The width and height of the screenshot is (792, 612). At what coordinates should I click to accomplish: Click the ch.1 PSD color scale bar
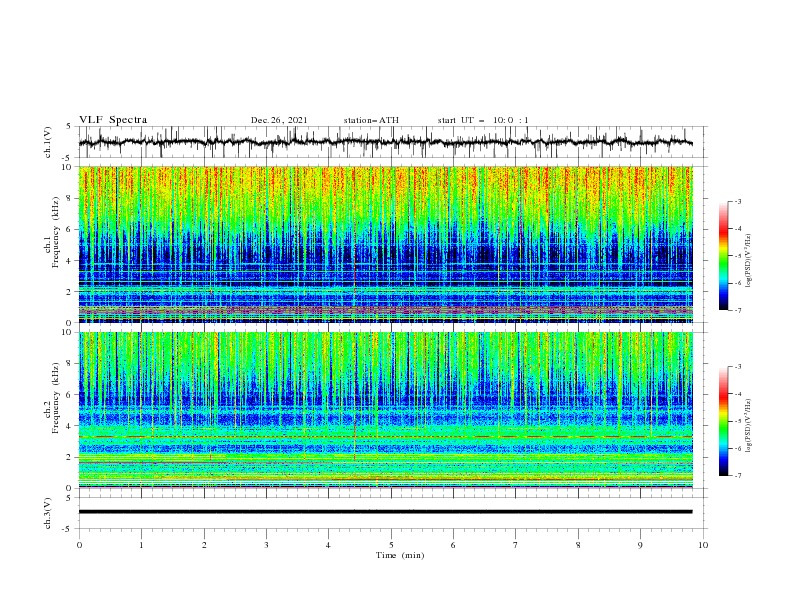tap(724, 256)
